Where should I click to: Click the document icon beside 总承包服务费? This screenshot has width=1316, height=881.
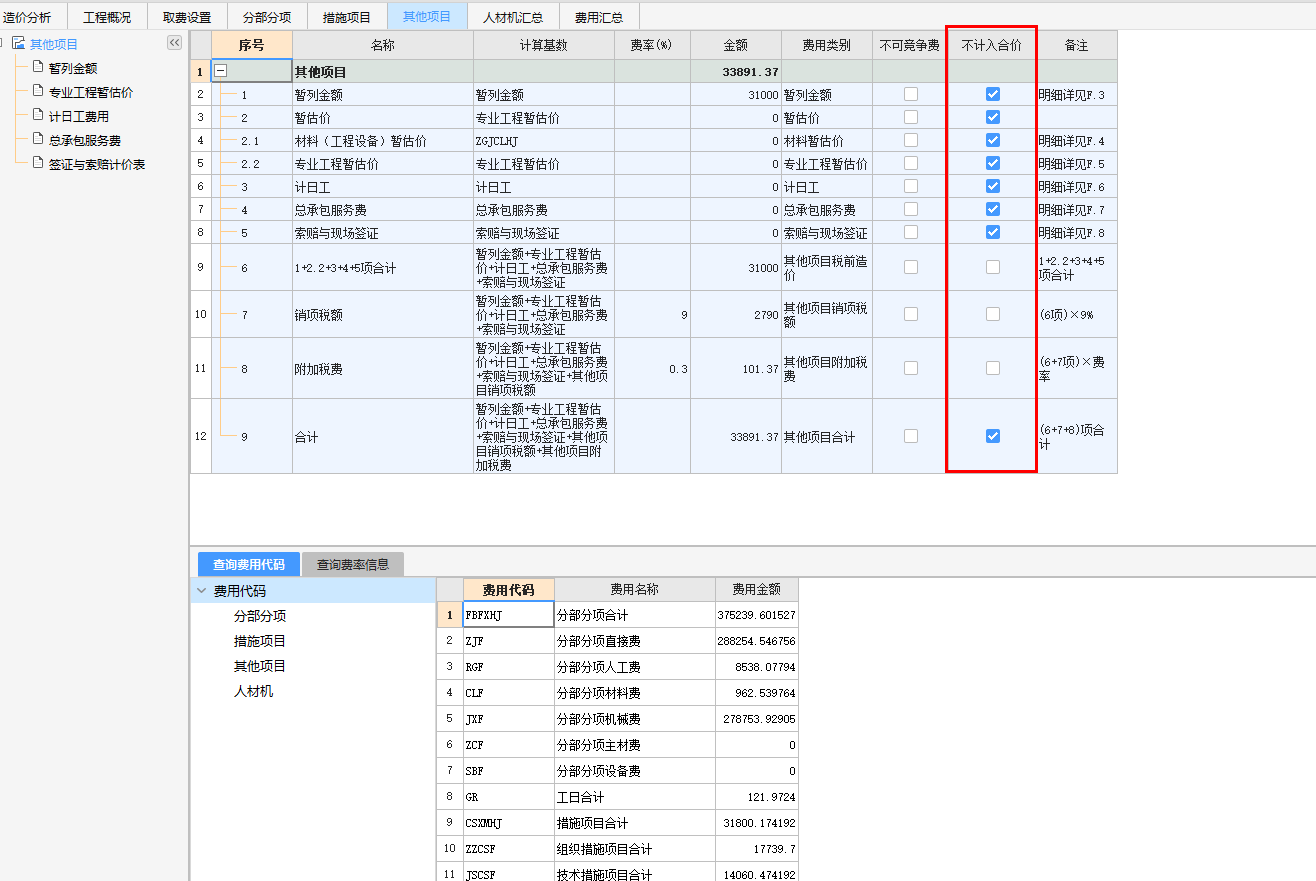(x=38, y=139)
